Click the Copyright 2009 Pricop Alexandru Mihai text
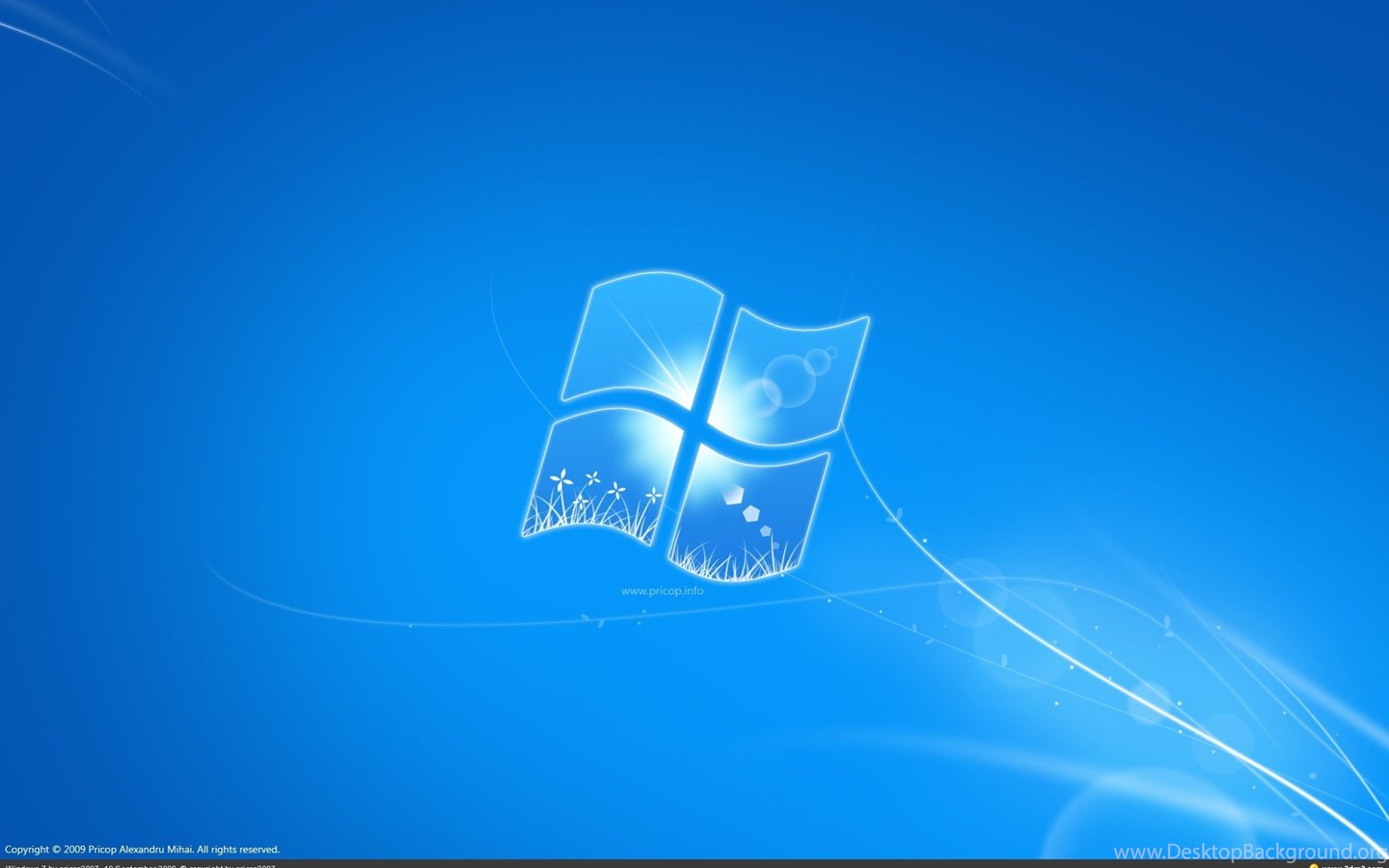The image size is (1389, 868). [x=142, y=850]
